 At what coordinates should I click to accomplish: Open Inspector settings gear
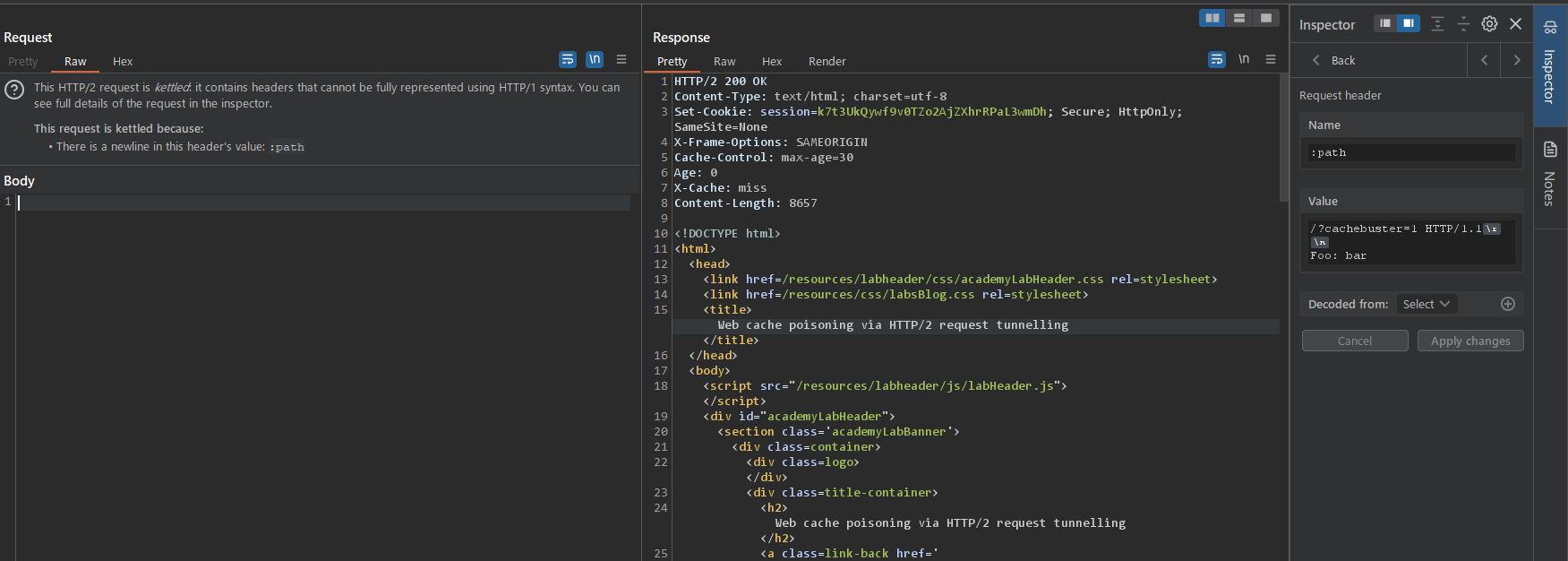tap(1489, 24)
